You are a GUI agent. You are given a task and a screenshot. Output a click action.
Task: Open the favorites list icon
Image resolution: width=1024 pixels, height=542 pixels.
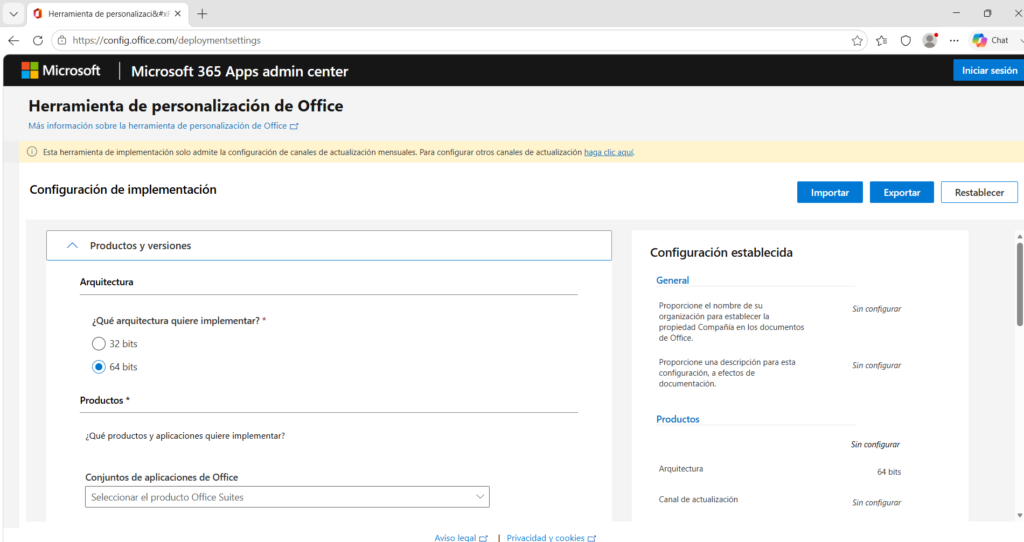[882, 40]
